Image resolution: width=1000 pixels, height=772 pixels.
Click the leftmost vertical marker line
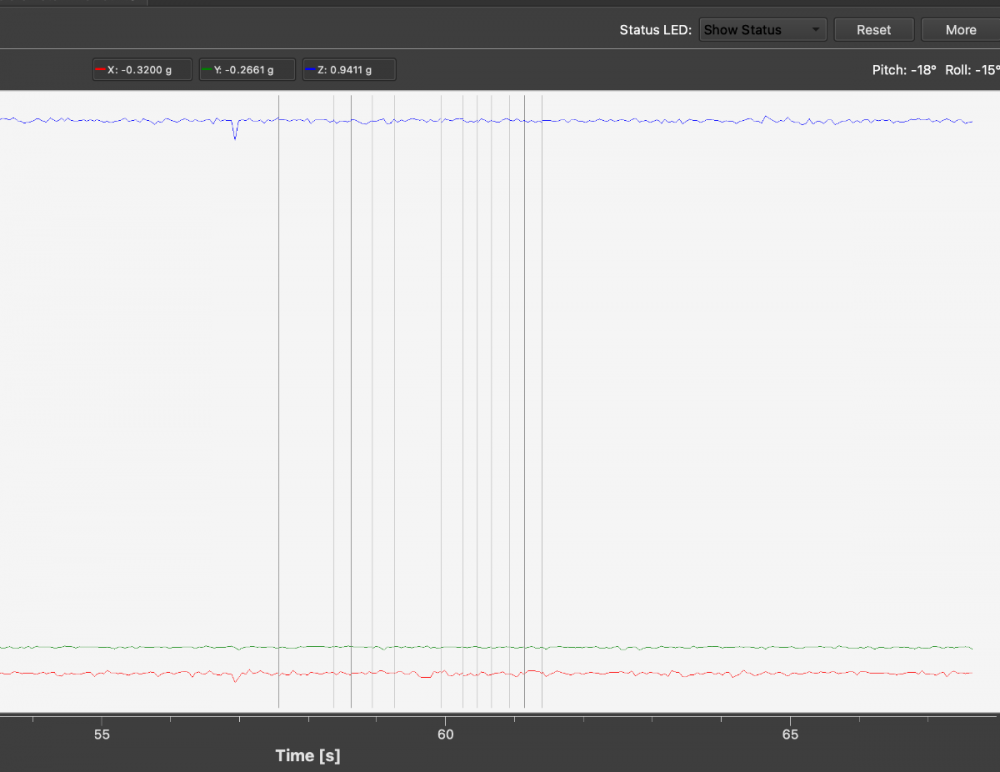279,400
